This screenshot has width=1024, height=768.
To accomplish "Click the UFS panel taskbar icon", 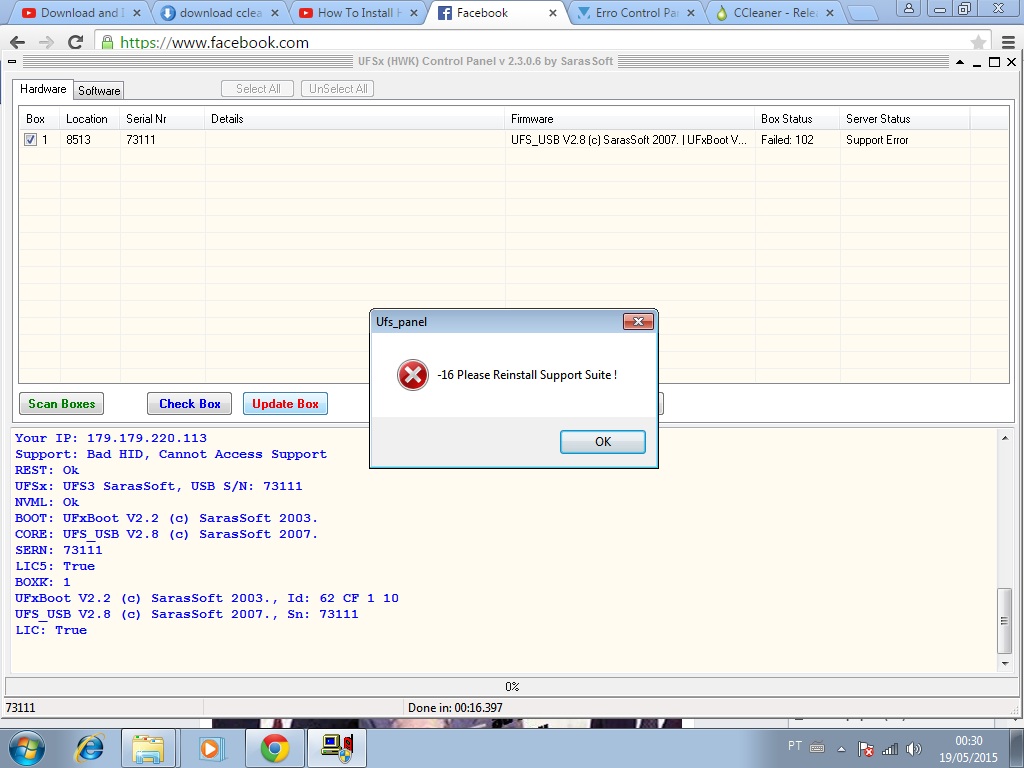I will (x=337, y=748).
